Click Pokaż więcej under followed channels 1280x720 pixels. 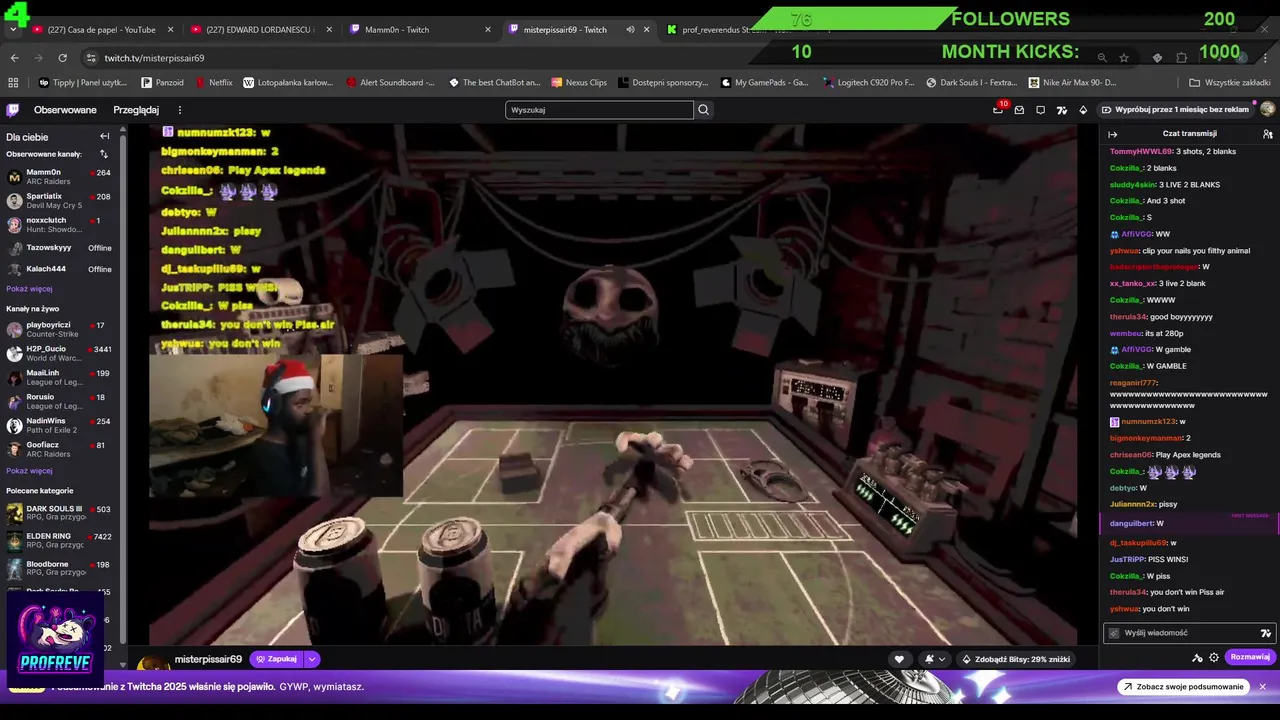[x=29, y=289]
